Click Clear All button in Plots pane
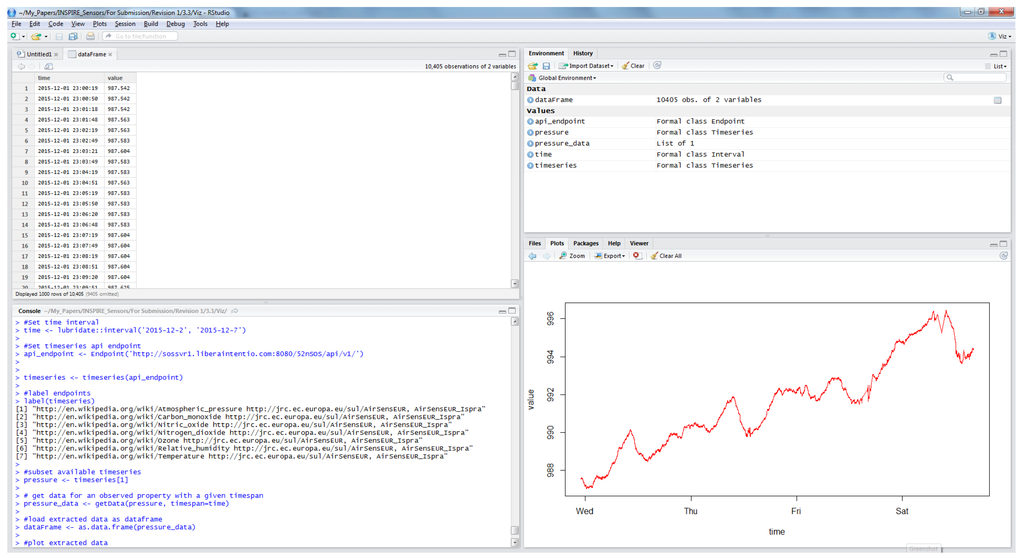Viewport: 1024px width, 558px height. click(x=666, y=256)
